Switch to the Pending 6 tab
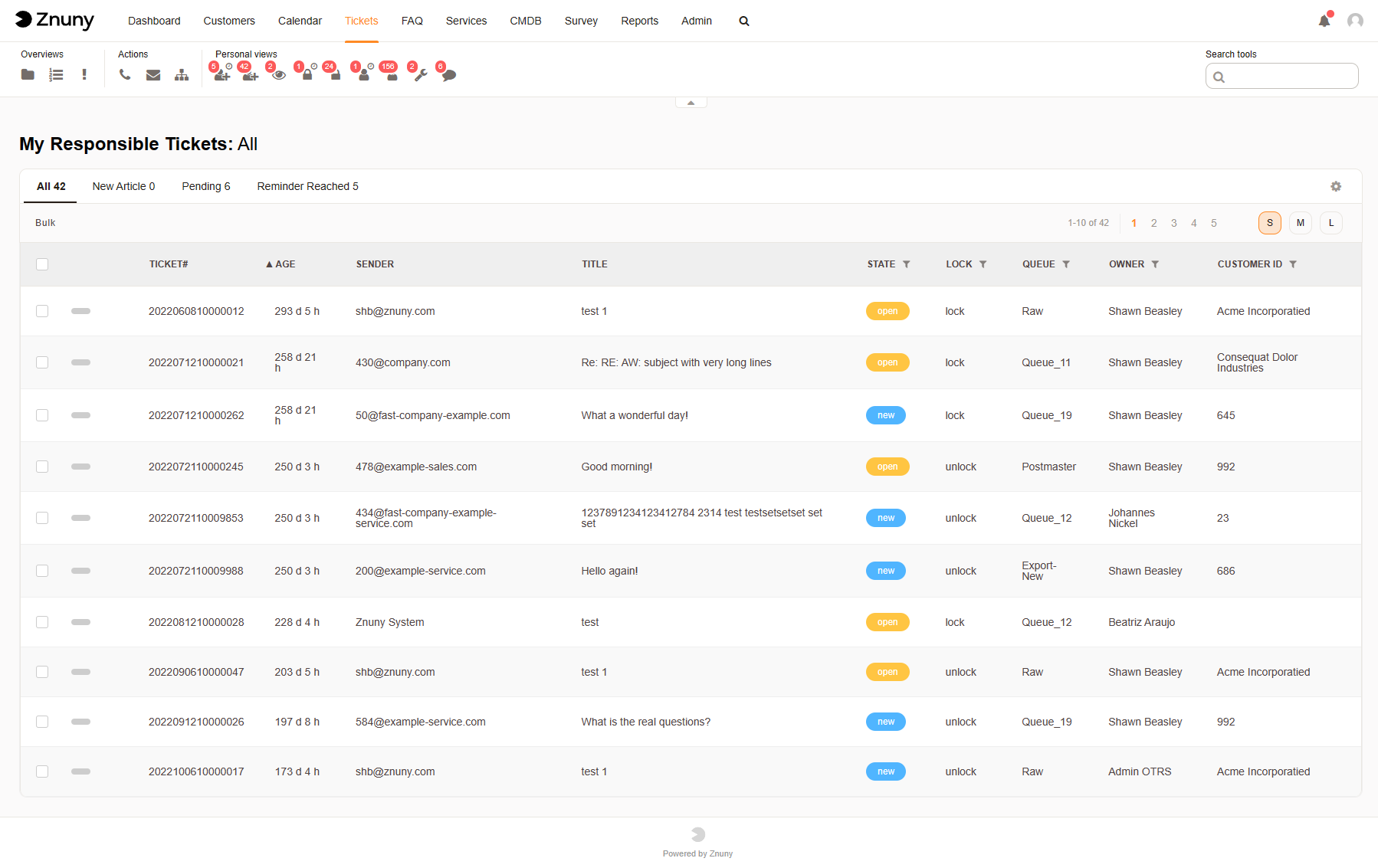 205,186
